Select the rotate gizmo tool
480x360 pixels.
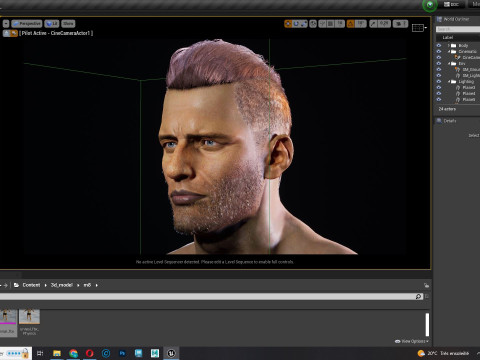point(296,24)
